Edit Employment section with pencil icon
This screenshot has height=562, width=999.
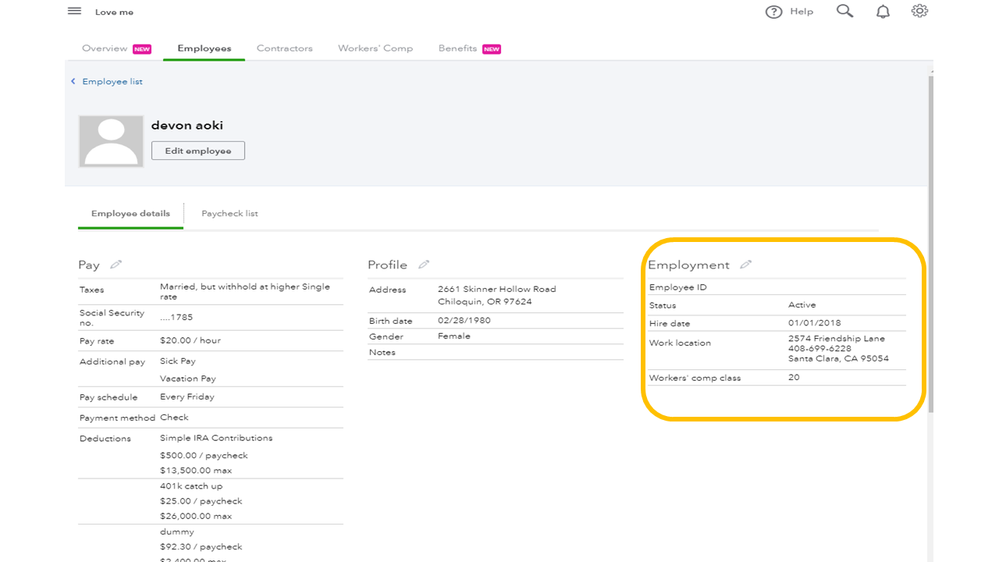click(746, 265)
